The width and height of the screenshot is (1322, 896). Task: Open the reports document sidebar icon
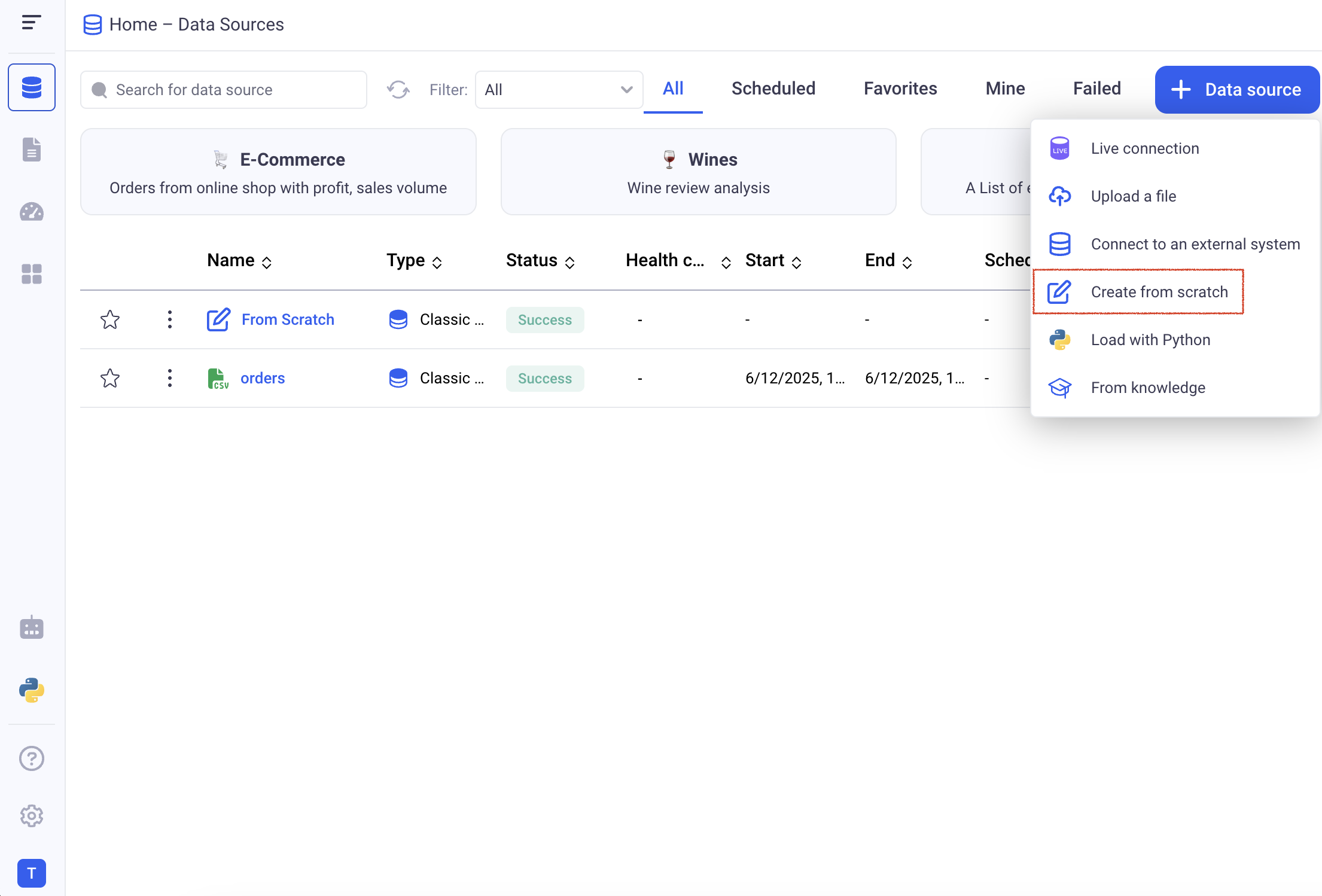pos(31,150)
